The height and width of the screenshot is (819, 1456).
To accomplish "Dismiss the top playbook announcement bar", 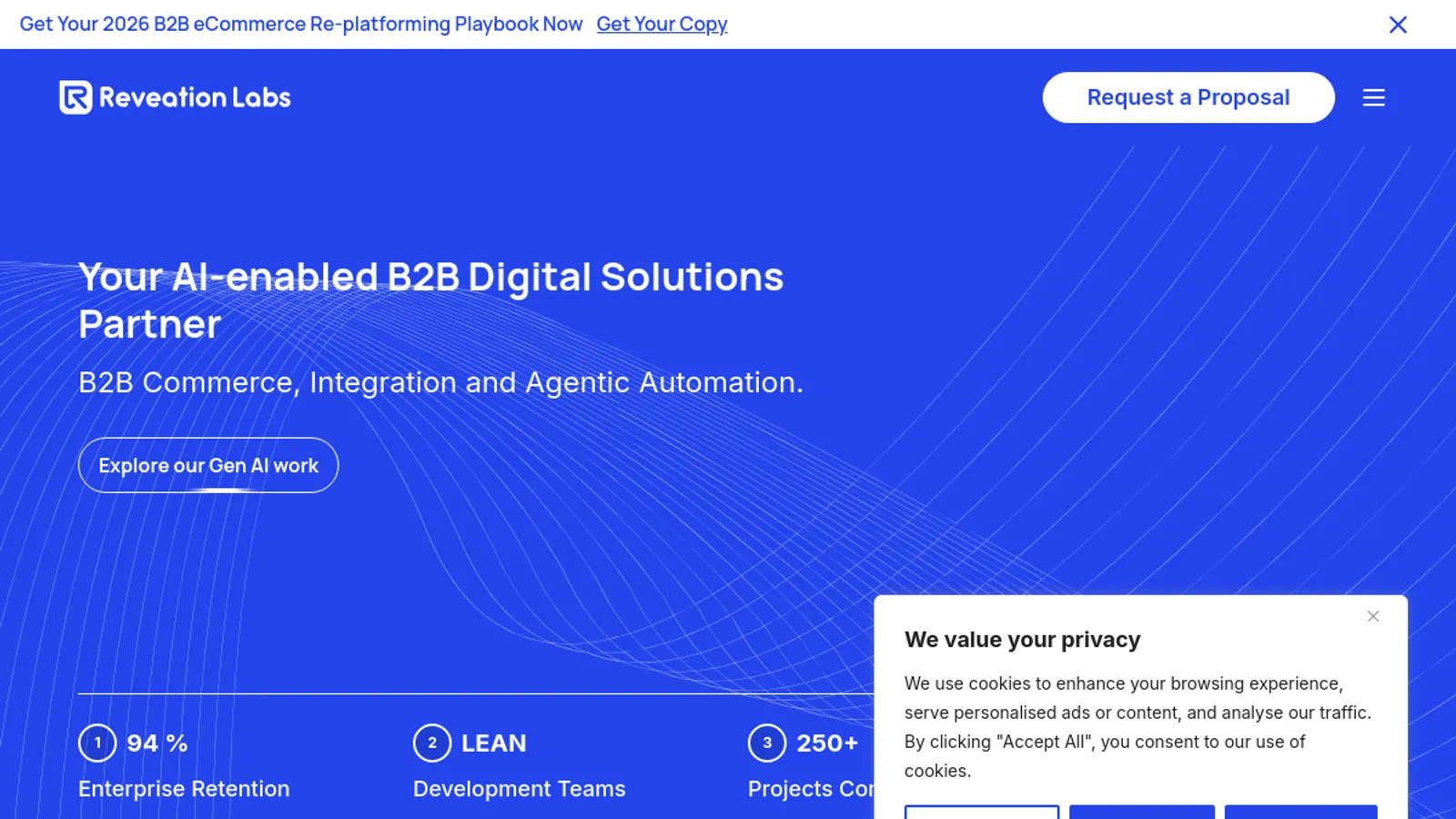I will pyautogui.click(x=1398, y=25).
